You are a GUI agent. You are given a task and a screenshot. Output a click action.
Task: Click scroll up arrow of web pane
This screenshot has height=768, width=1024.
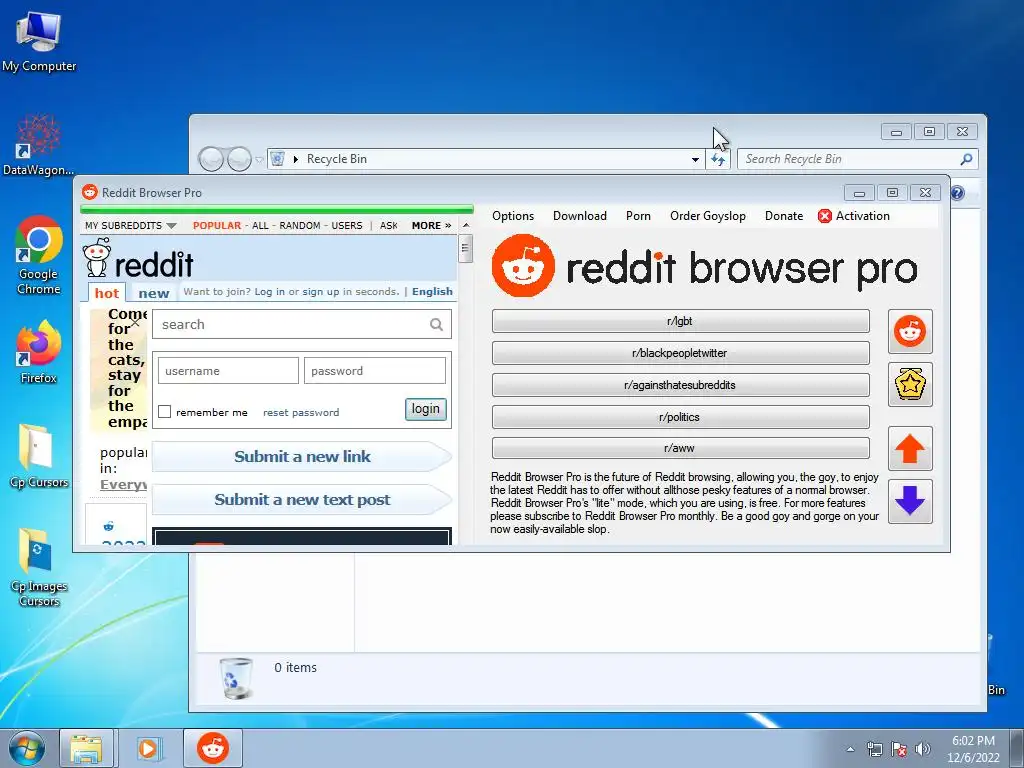(x=466, y=225)
